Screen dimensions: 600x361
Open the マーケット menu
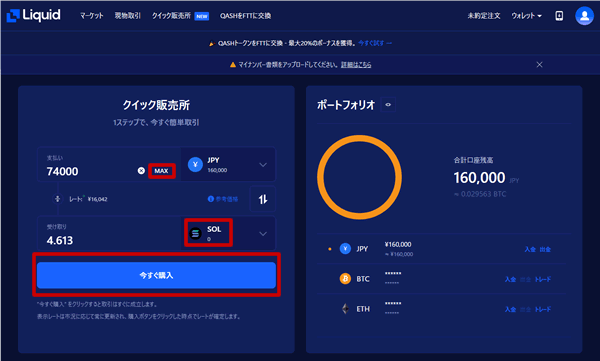[x=91, y=16]
